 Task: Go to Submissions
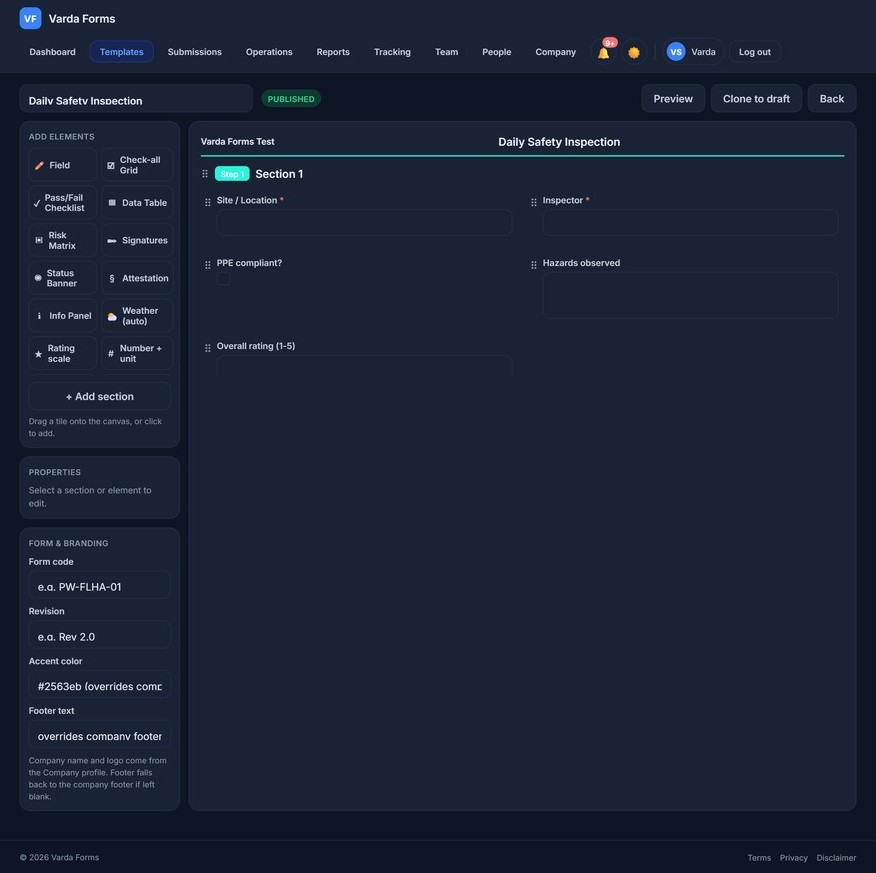[195, 52]
